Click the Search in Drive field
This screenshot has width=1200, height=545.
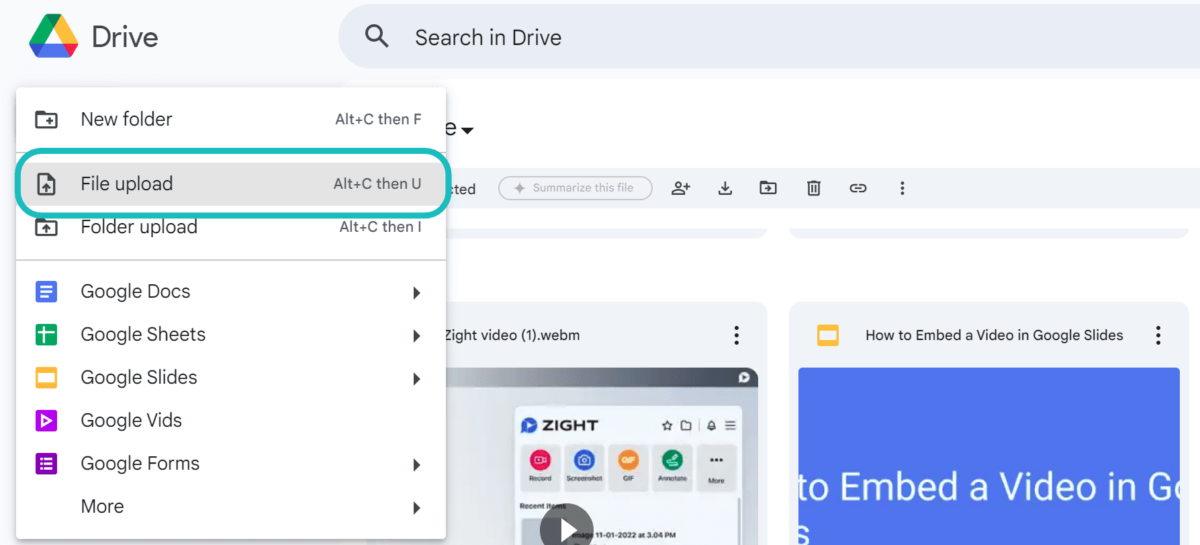(700, 37)
